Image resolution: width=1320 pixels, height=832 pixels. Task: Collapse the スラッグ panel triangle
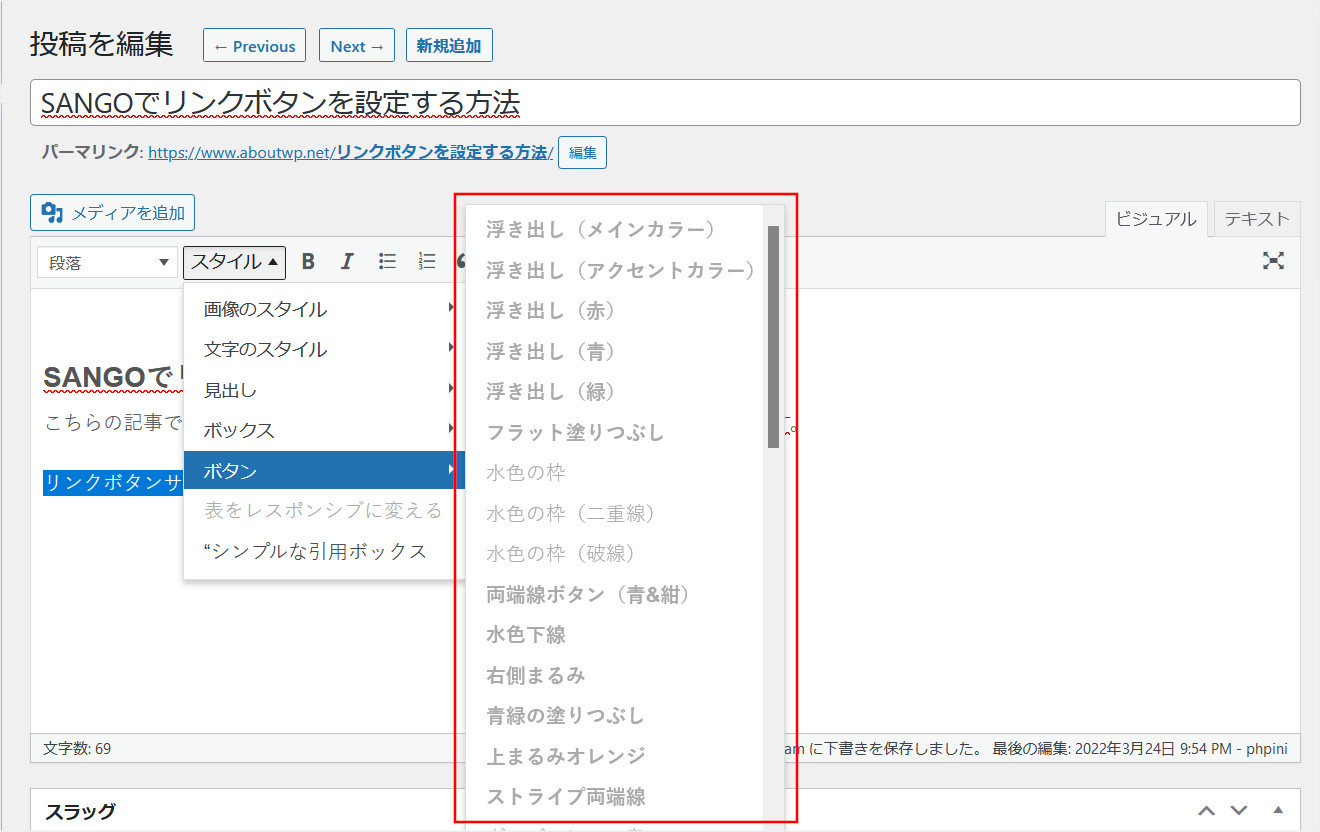[1277, 810]
